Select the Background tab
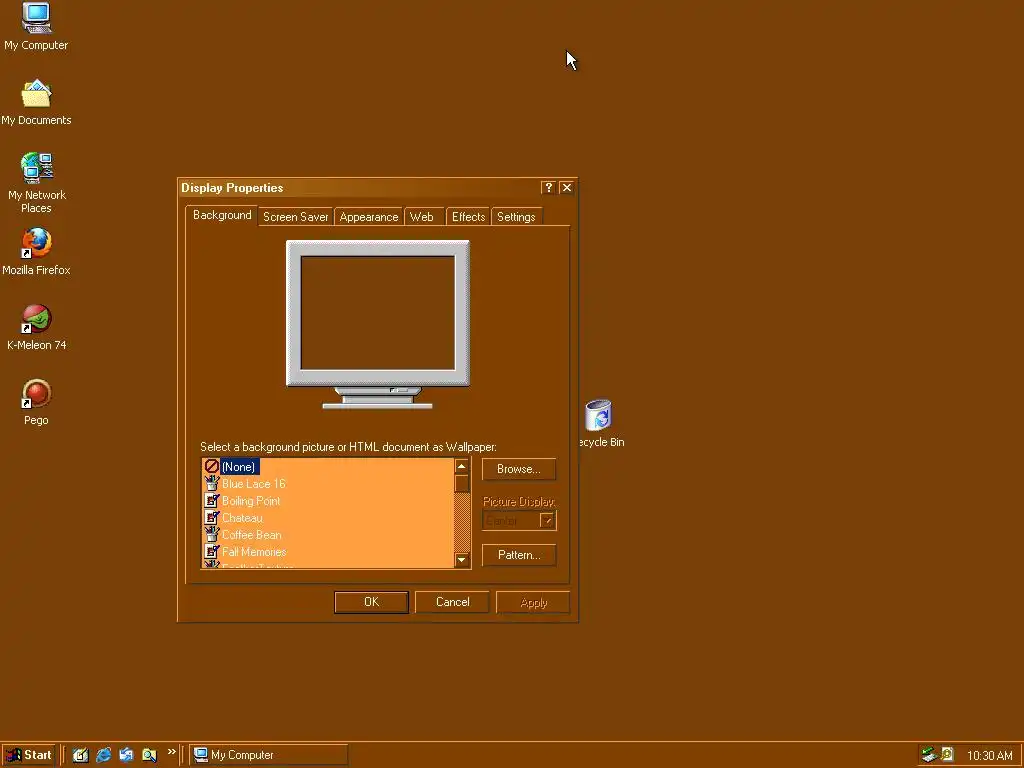The width and height of the screenshot is (1024, 768). coord(222,215)
